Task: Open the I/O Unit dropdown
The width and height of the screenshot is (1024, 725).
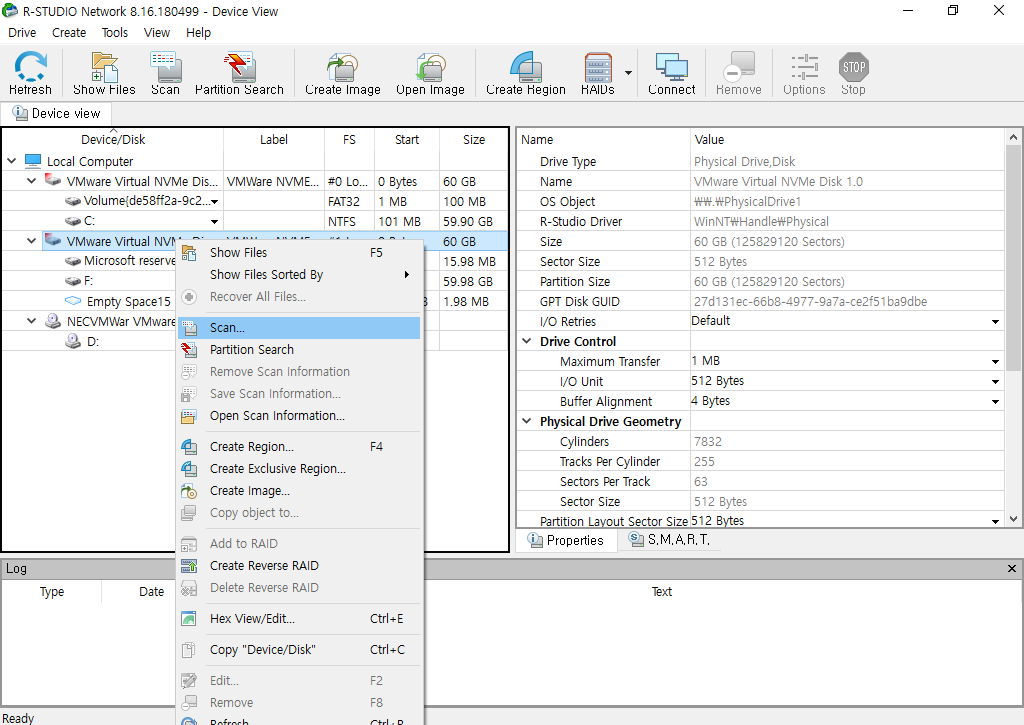Action: pos(995,381)
